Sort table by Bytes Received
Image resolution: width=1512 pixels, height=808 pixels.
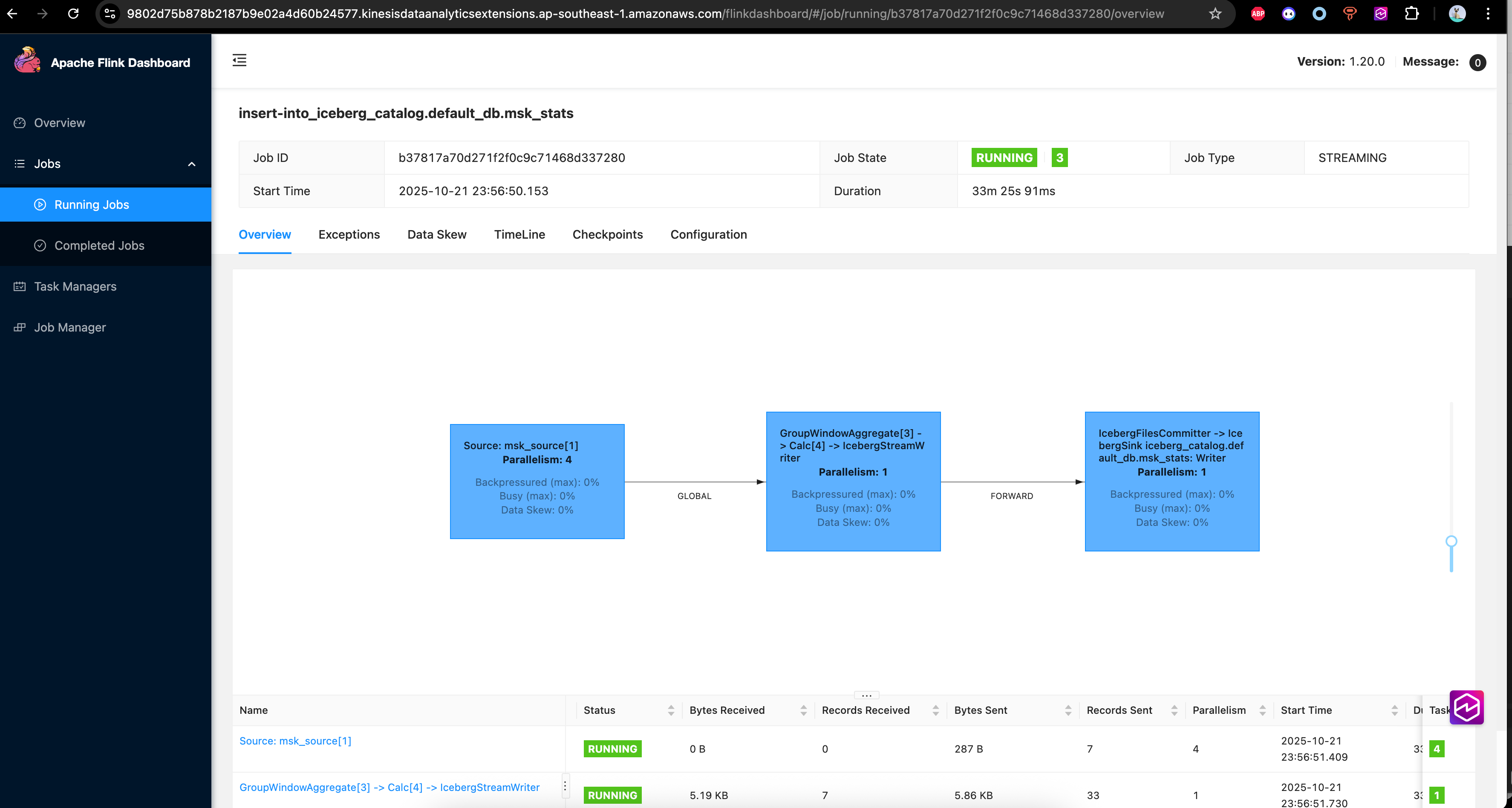[x=803, y=710]
